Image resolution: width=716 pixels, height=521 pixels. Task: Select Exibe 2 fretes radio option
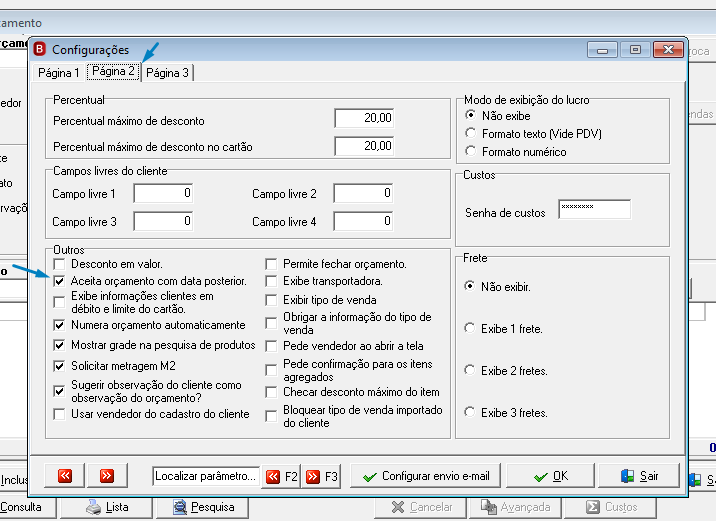pos(469,370)
